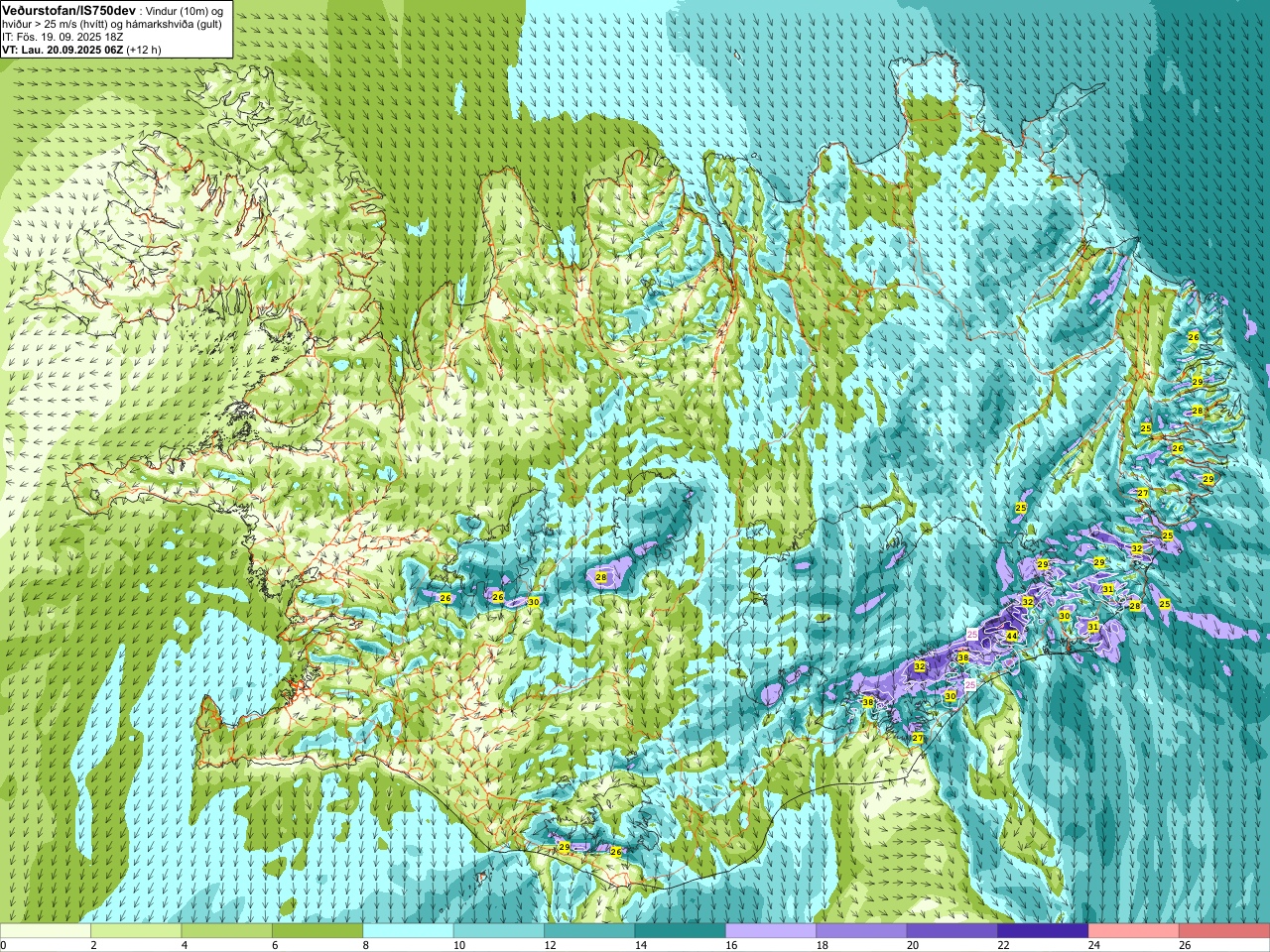Select the 2–4 m/s light green legend swatch
Screen dimensions: 1270x952
click(136, 931)
